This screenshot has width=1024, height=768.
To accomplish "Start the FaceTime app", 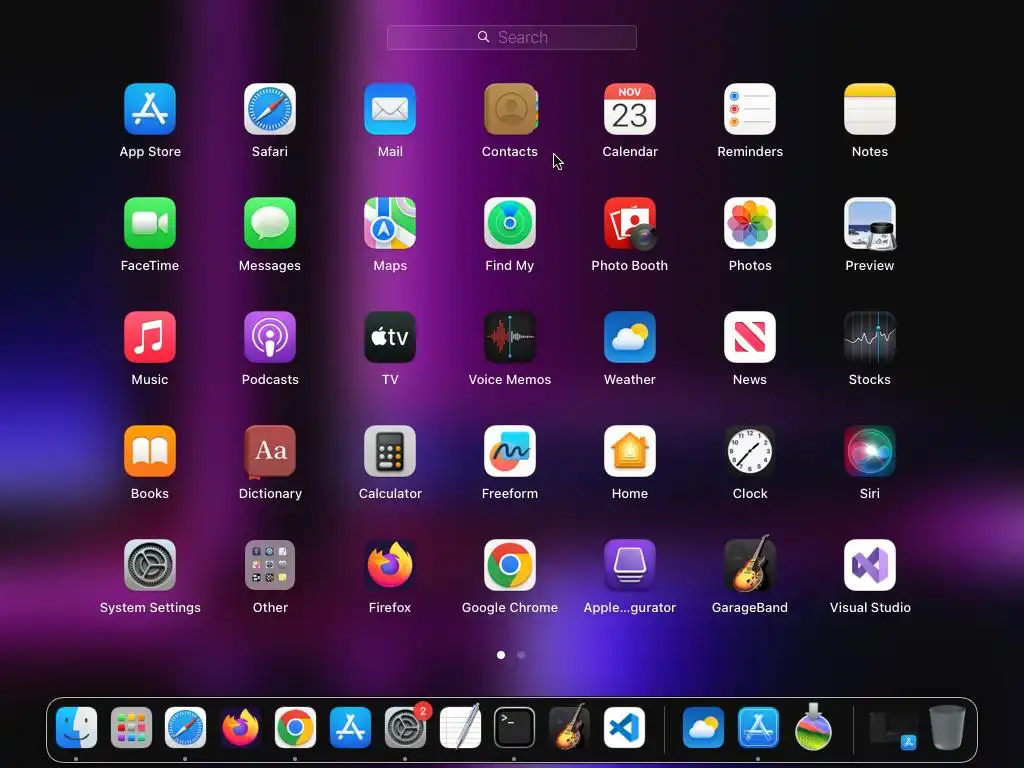I will point(150,223).
